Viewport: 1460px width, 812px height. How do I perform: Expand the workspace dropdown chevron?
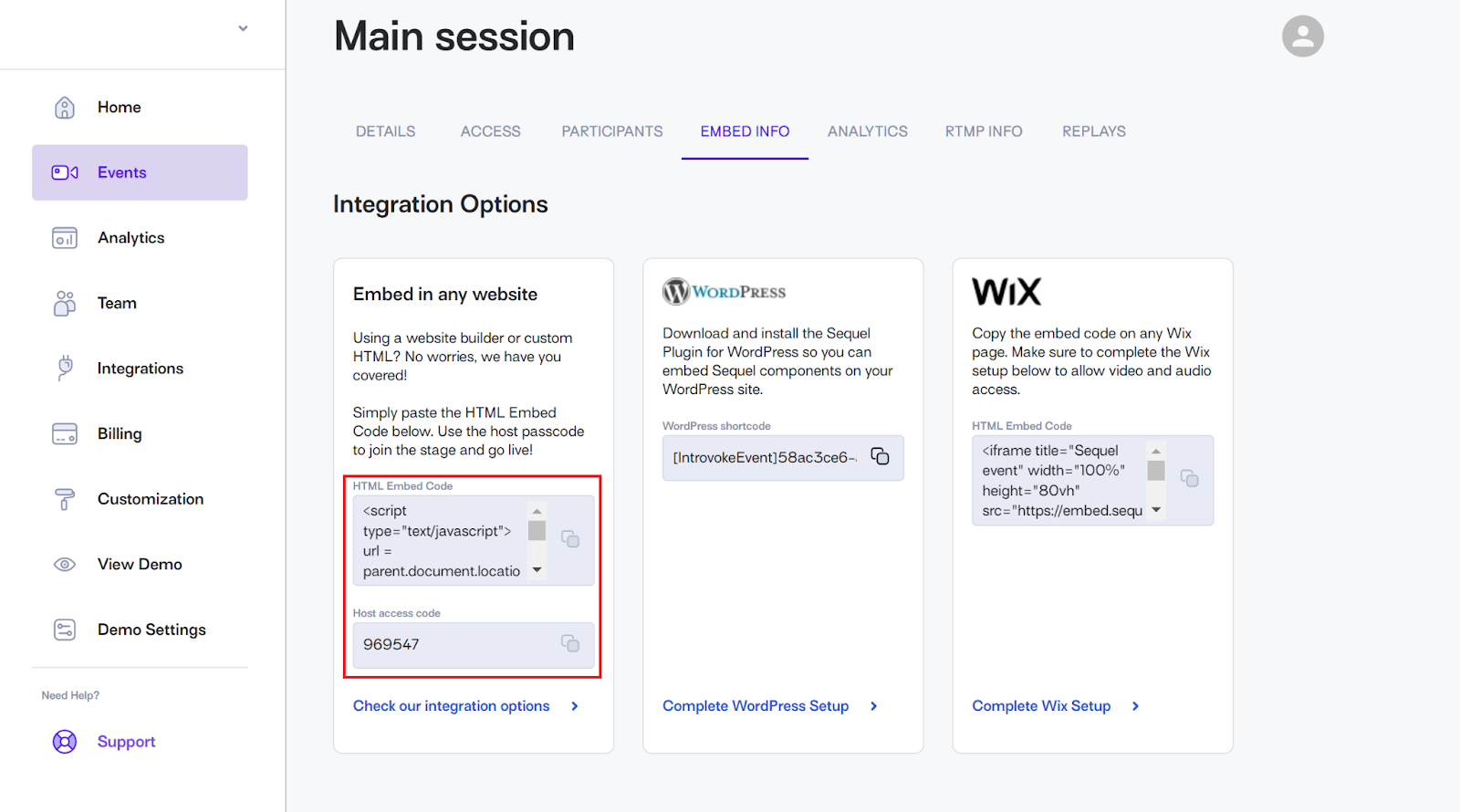coord(243,28)
